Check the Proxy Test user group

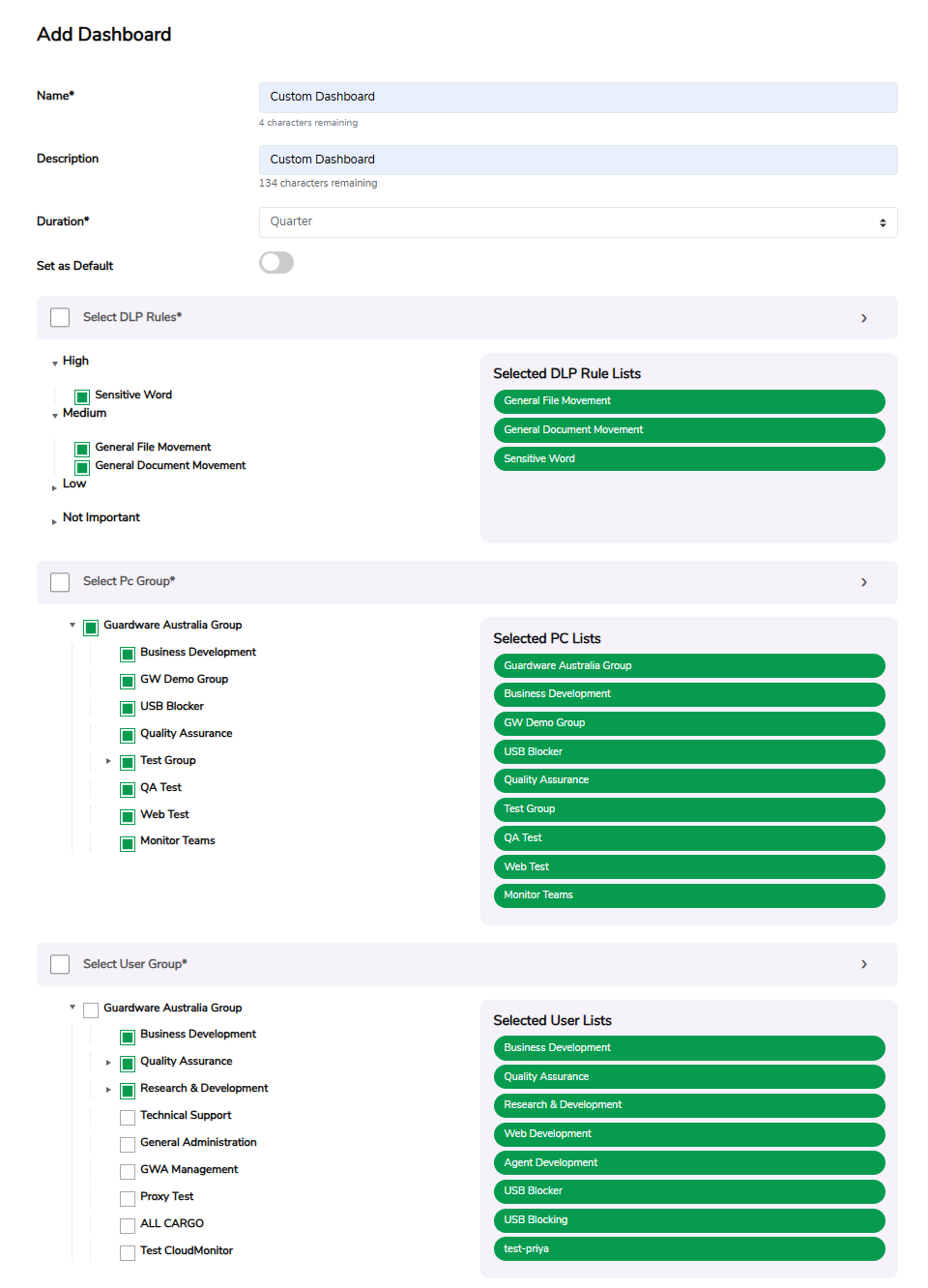click(127, 1198)
